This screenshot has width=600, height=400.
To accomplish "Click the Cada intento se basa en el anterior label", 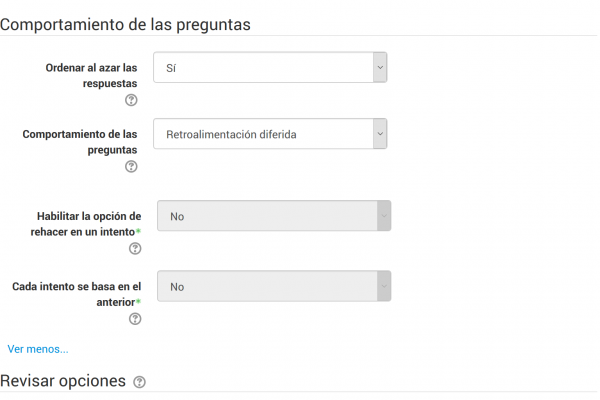I will [77, 294].
